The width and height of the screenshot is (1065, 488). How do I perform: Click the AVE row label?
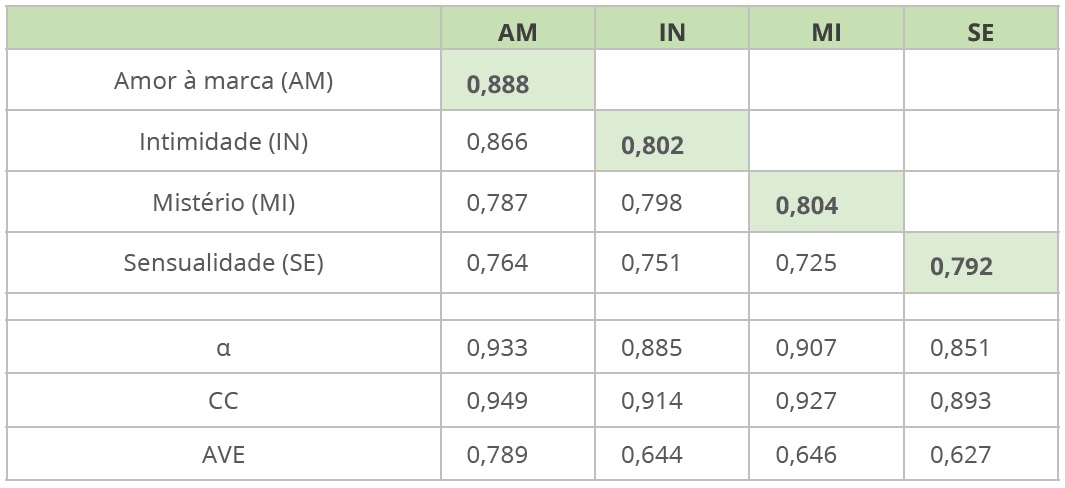(x=223, y=455)
